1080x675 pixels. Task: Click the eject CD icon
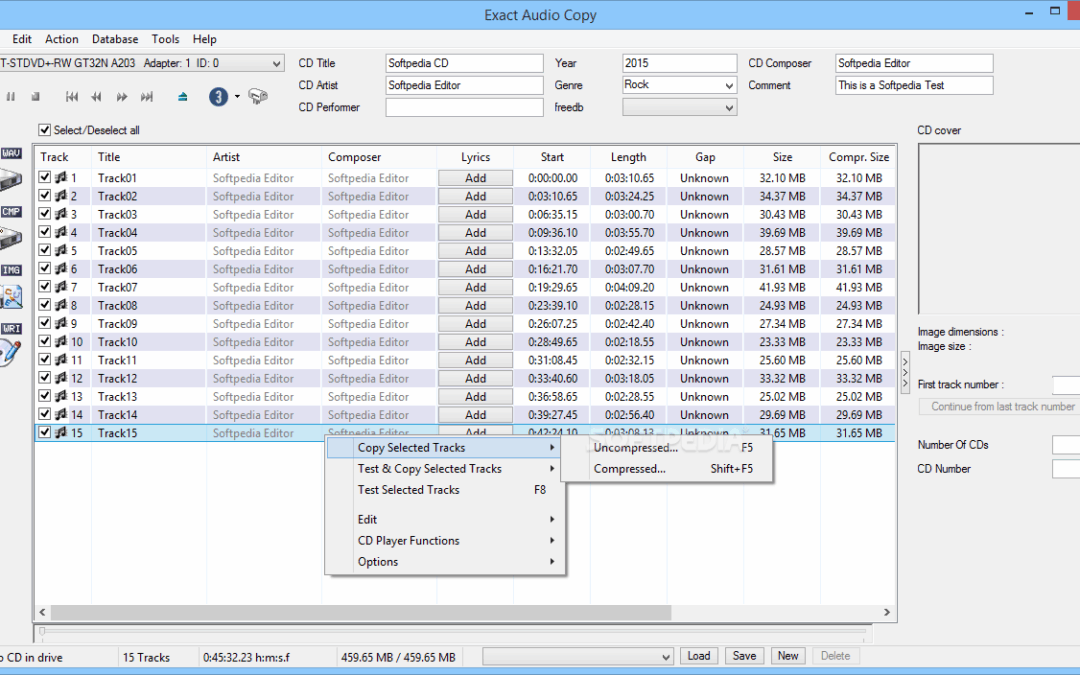coord(182,97)
